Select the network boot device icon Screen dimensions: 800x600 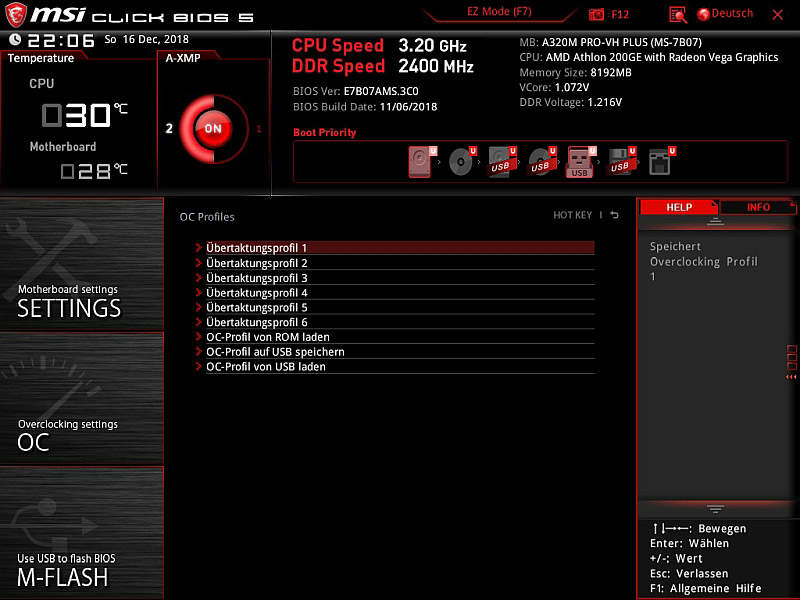coord(661,162)
